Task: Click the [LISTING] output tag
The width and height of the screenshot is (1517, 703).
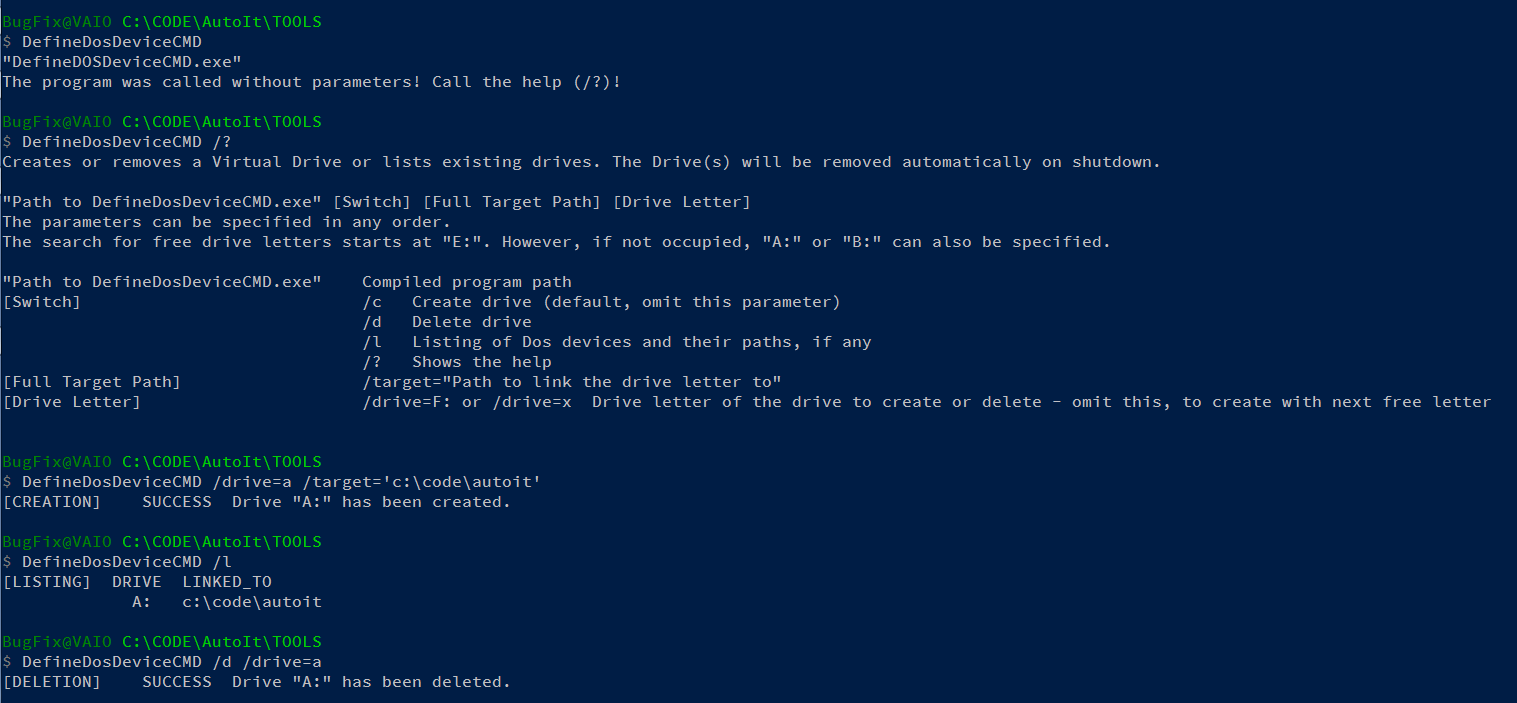Action: coord(47,582)
